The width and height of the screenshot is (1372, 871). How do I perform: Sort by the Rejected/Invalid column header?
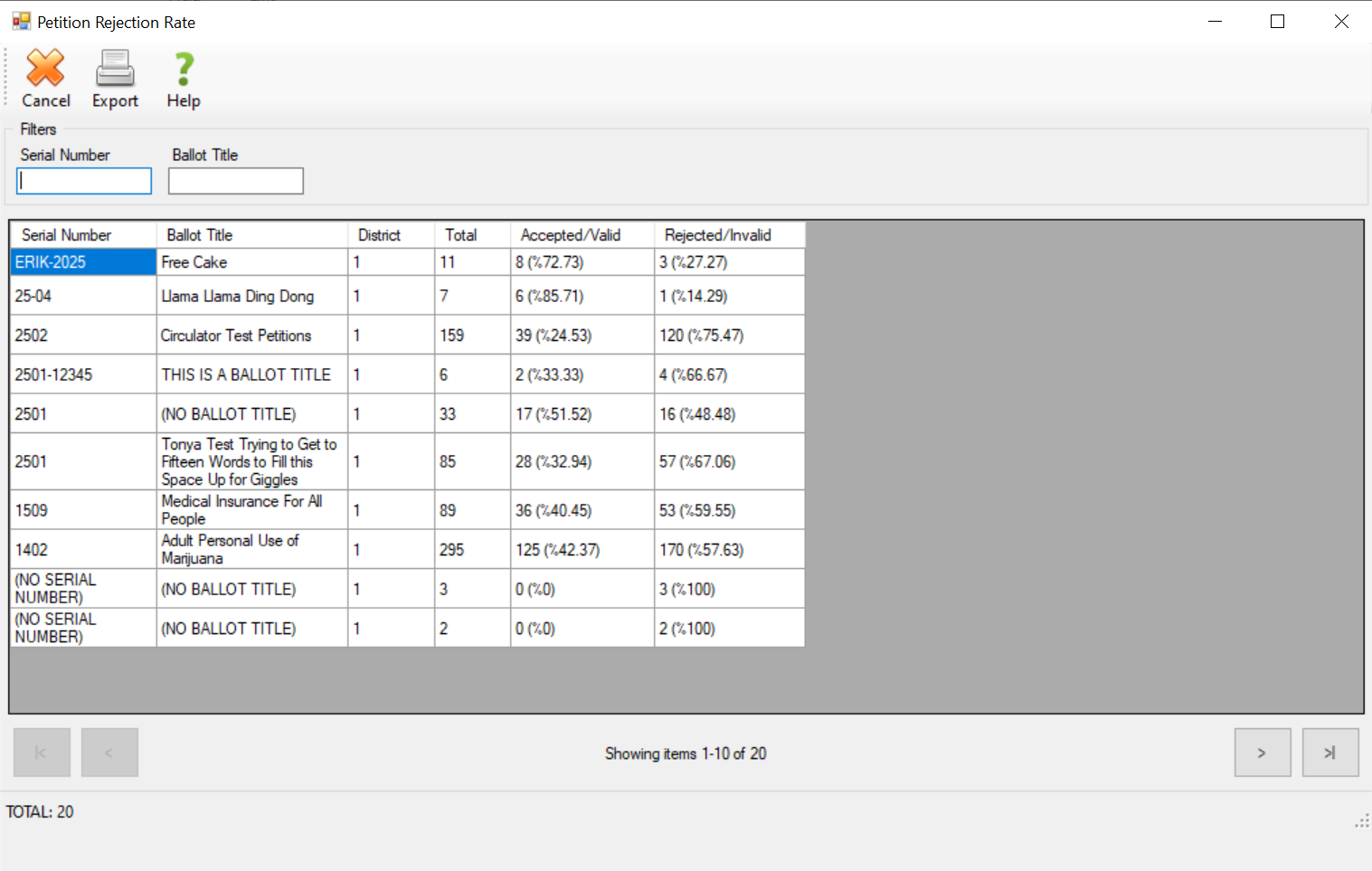click(729, 235)
